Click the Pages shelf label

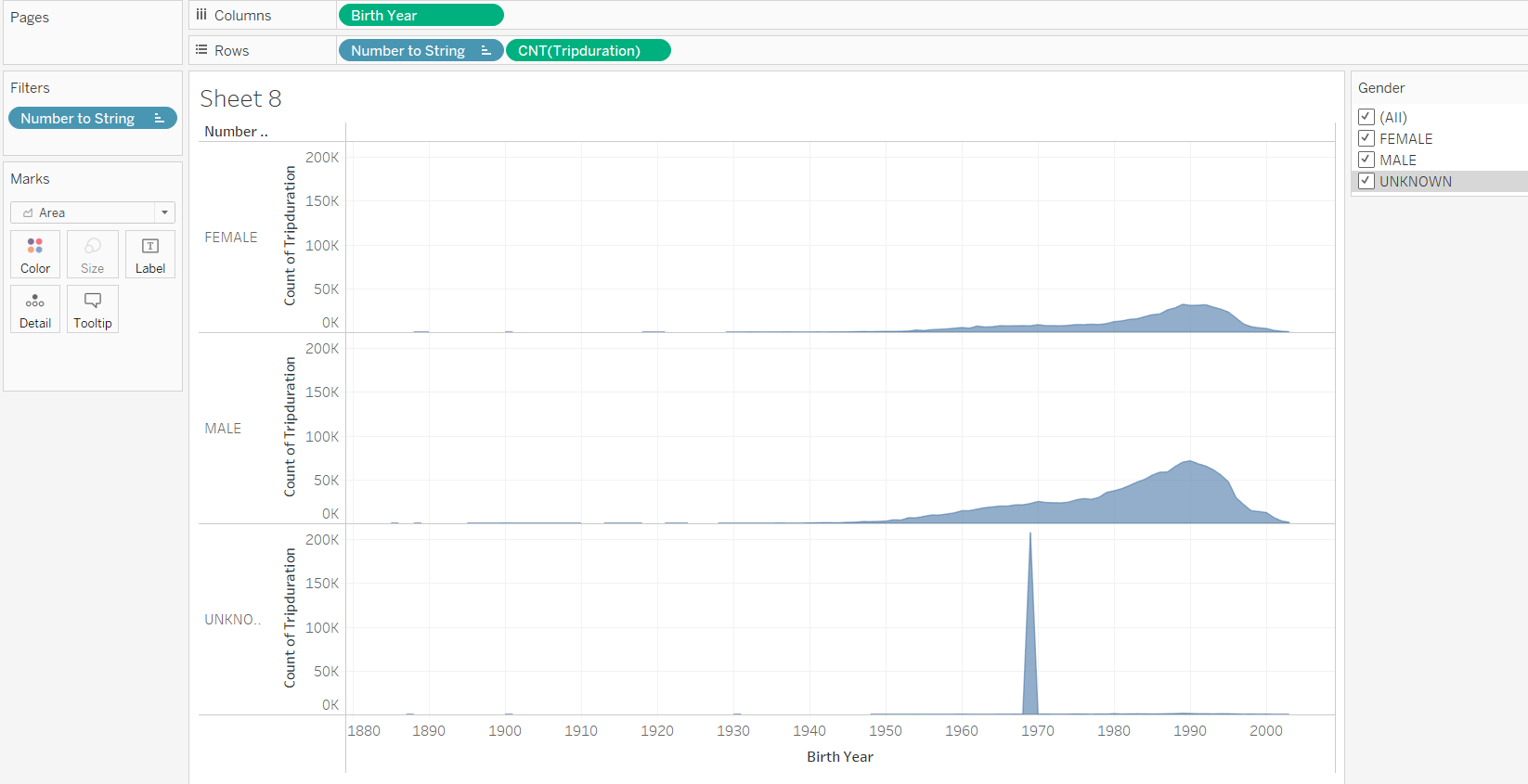pyautogui.click(x=30, y=18)
